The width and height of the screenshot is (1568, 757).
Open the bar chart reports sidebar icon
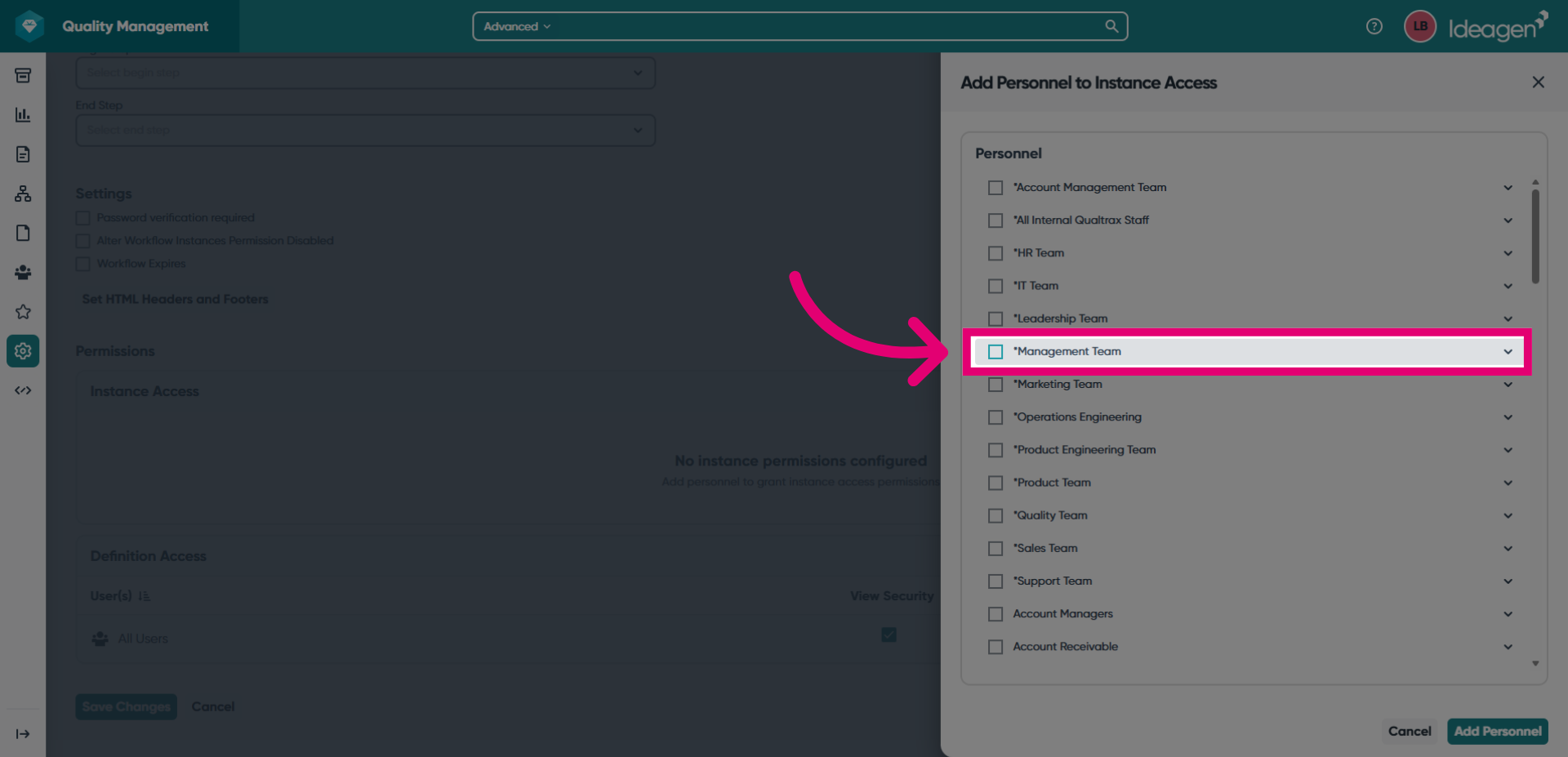pyautogui.click(x=23, y=115)
